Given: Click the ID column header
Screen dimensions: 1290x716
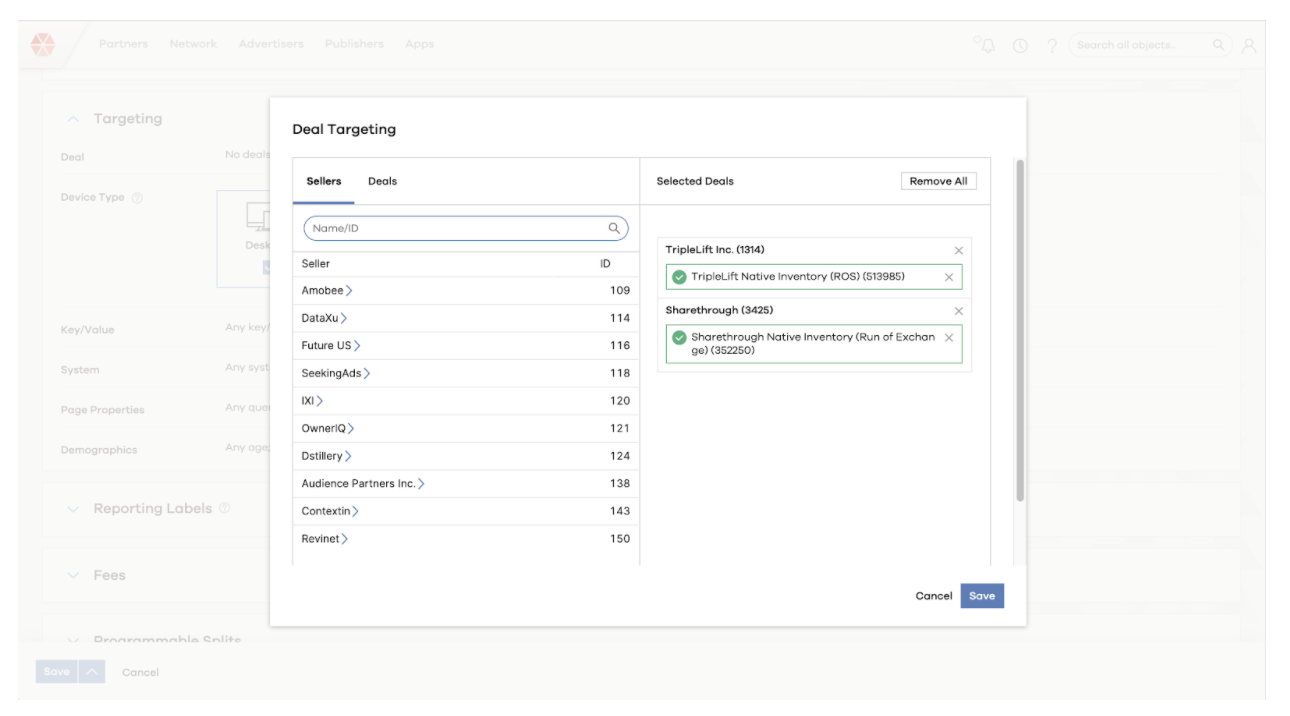Looking at the screenshot, I should tap(605, 264).
